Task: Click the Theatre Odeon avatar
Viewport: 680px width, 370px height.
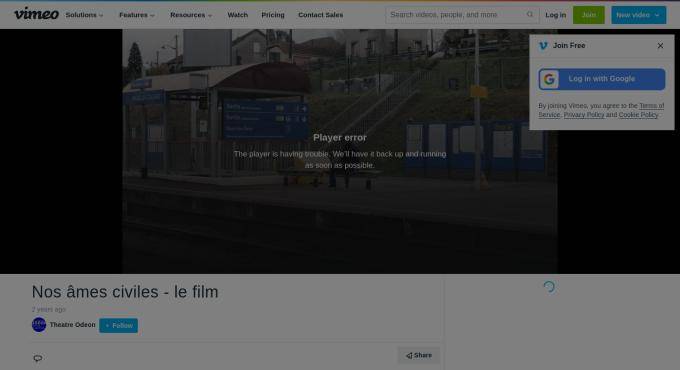Action: [x=39, y=324]
